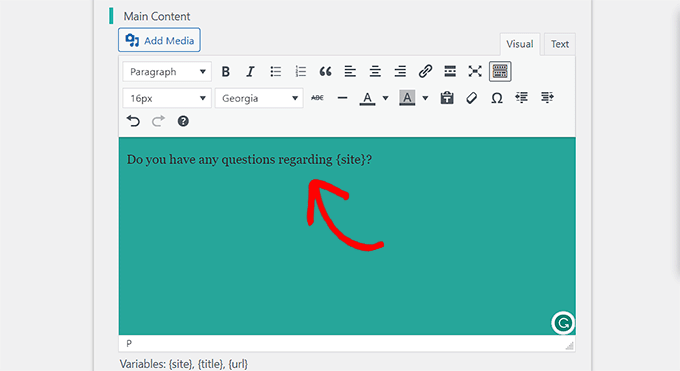Open the text color picker arrow
Screen dimensions: 680x371
(x=385, y=98)
